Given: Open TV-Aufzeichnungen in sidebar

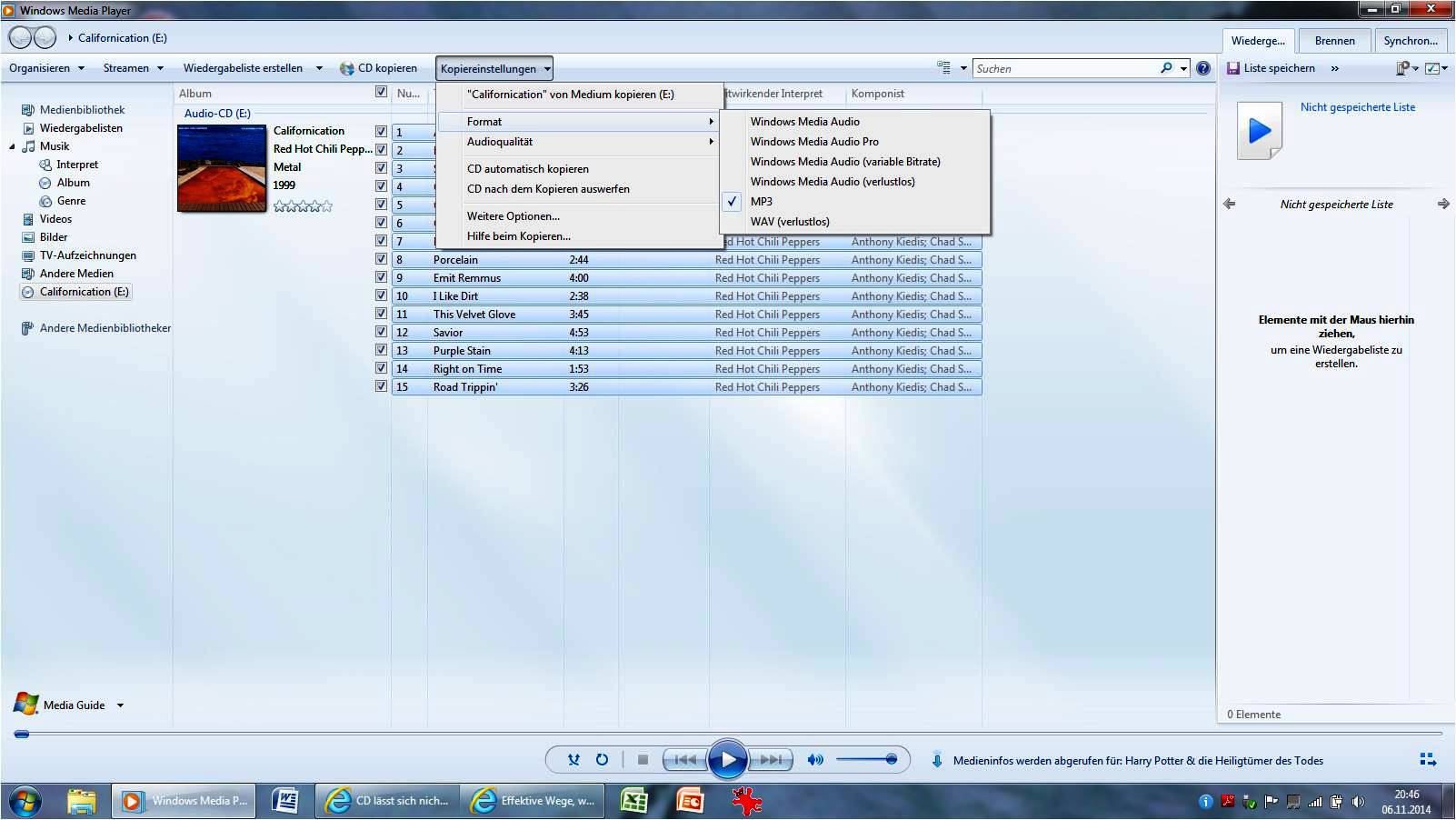Looking at the screenshot, I should pyautogui.click(x=78, y=255).
